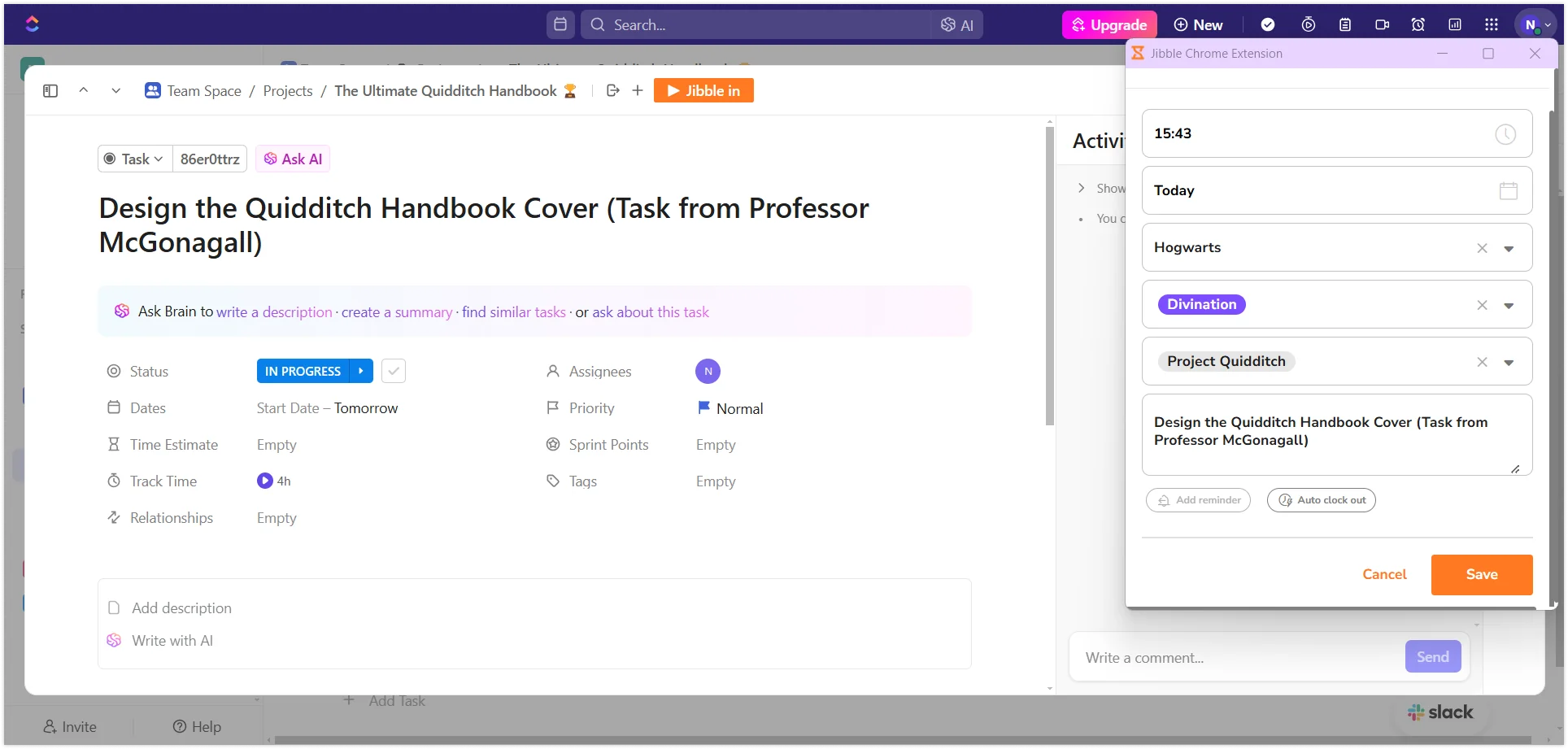Click the ClickUp logo icon
1568x749 pixels.
click(x=33, y=24)
